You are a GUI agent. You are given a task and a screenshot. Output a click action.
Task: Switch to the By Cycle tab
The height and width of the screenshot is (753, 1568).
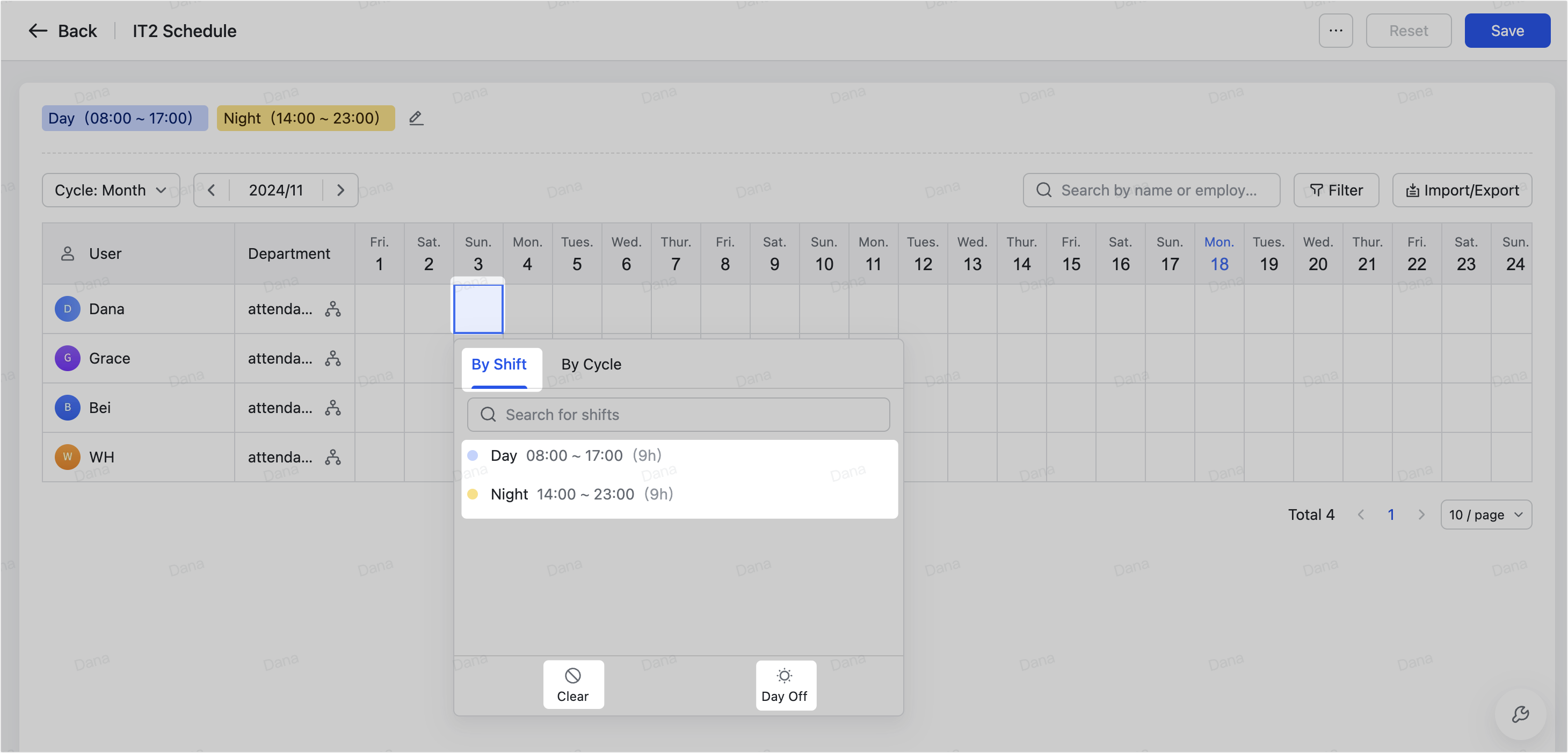pos(591,365)
